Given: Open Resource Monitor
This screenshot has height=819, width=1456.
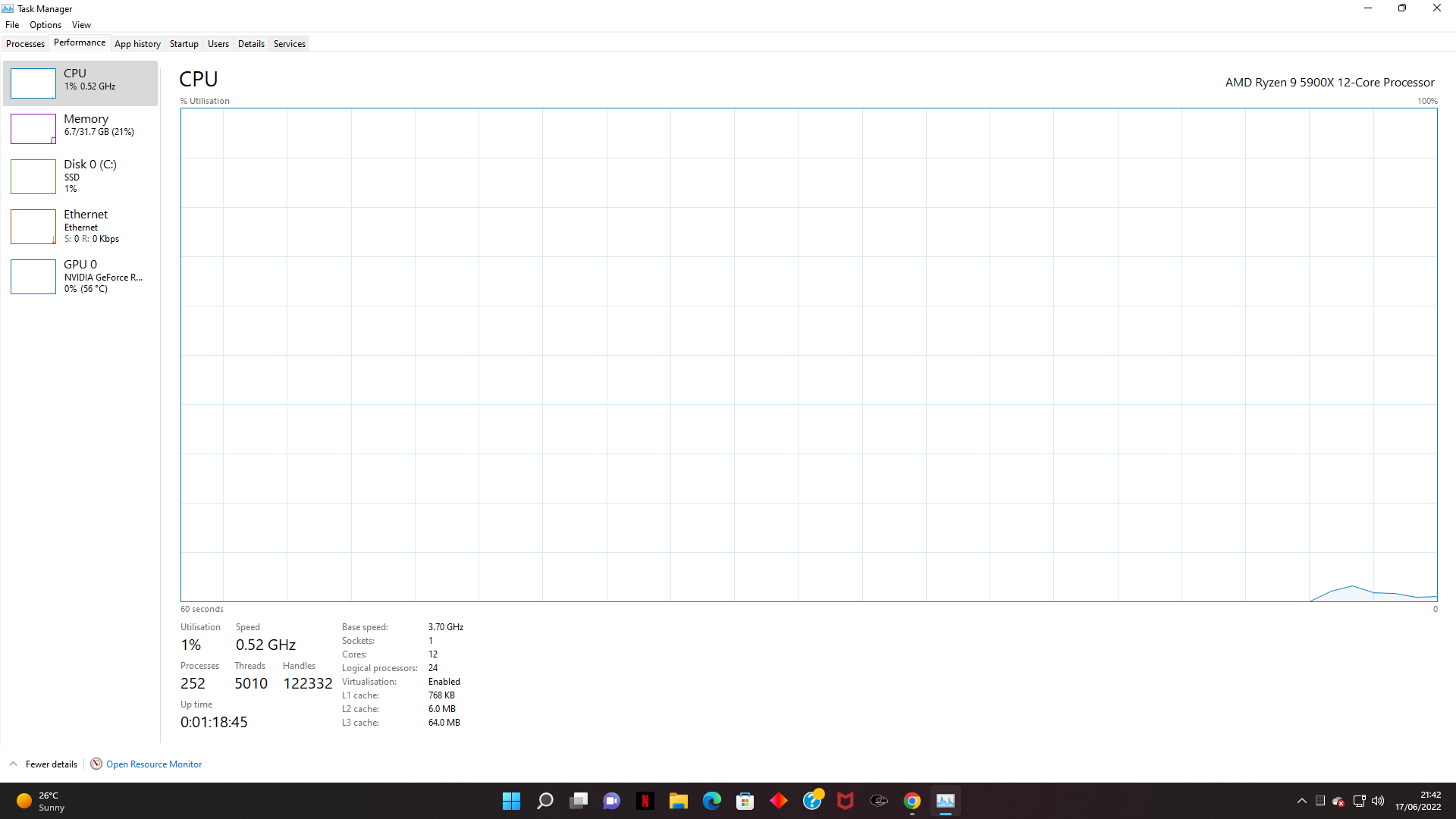Looking at the screenshot, I should click(x=153, y=764).
